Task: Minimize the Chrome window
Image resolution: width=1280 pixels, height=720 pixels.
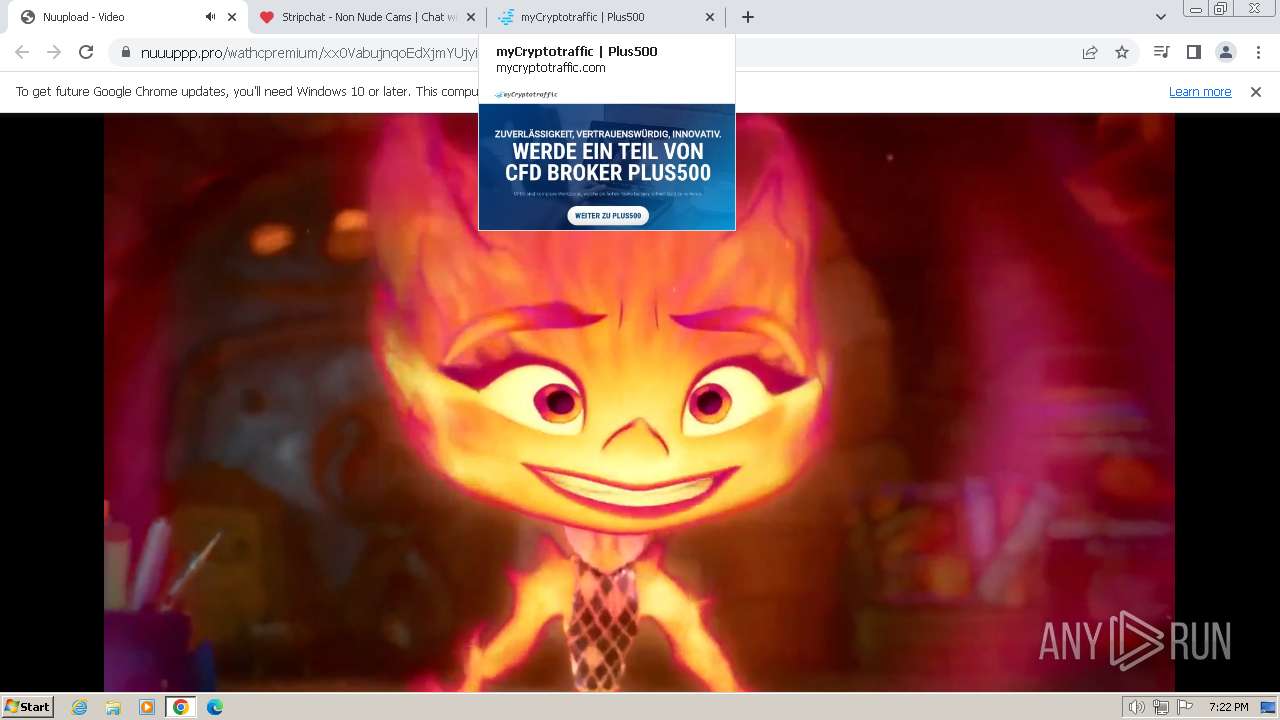Action: pyautogui.click(x=1195, y=9)
